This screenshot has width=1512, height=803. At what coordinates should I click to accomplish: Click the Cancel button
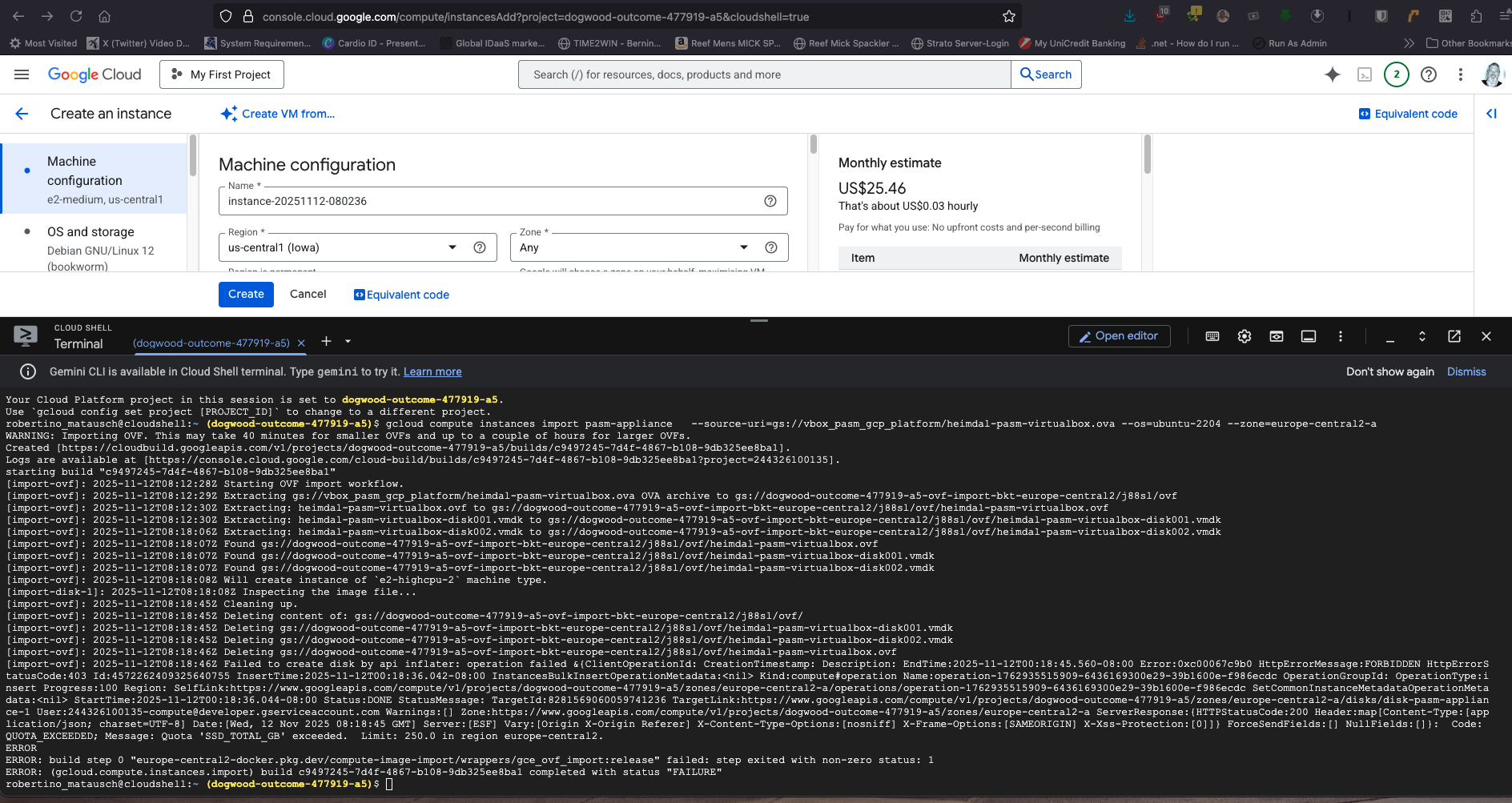[308, 294]
